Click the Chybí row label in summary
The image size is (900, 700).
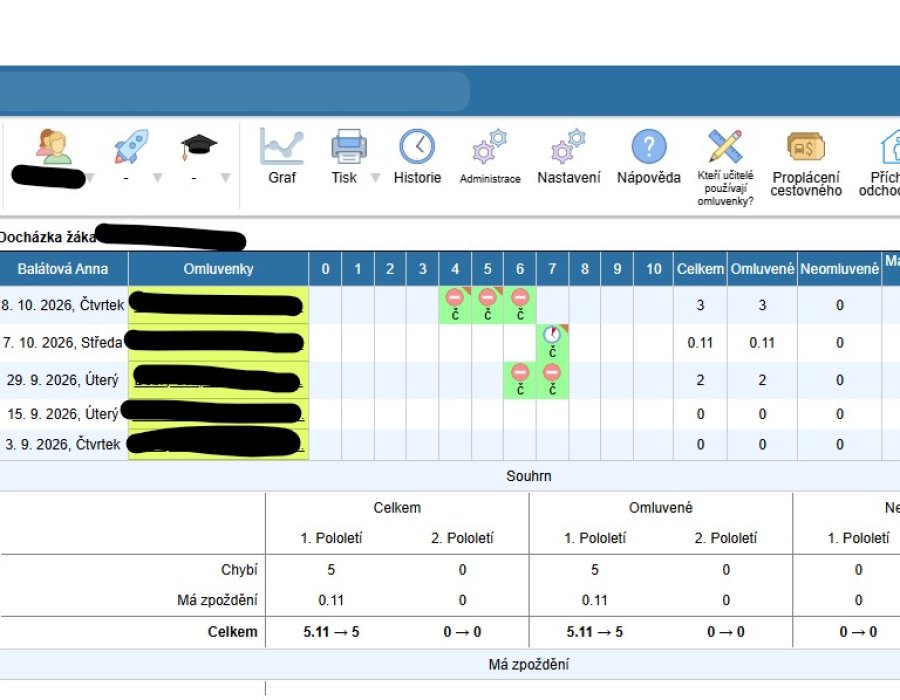coord(239,570)
